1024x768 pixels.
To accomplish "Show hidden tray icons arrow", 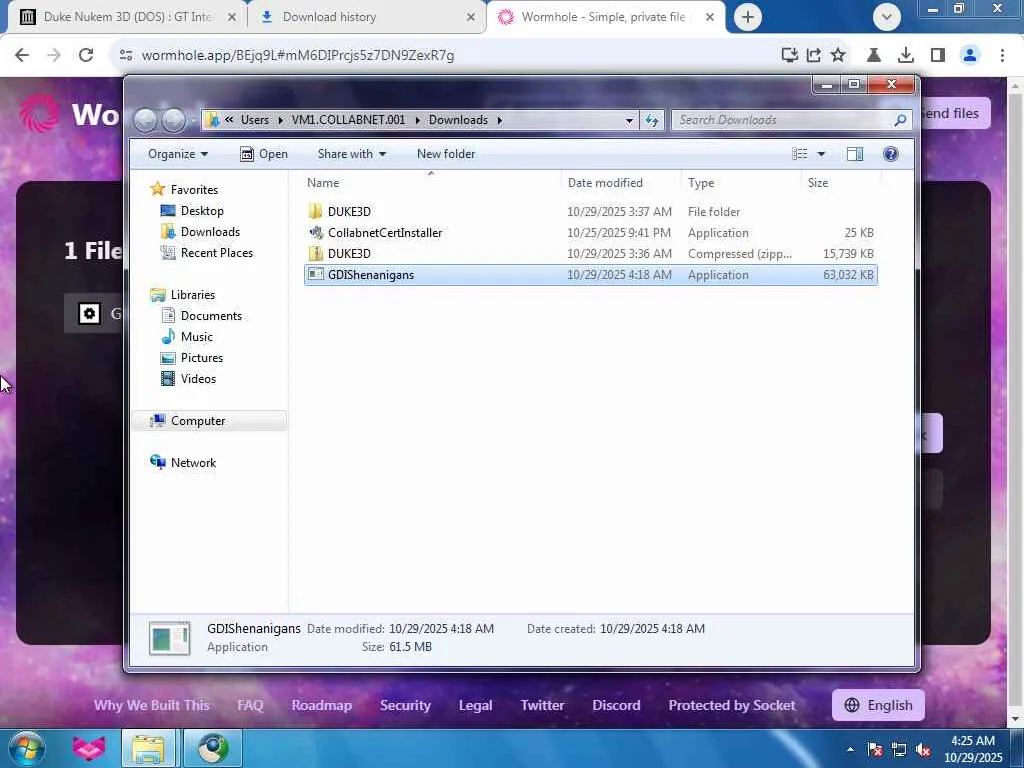I will coord(850,749).
